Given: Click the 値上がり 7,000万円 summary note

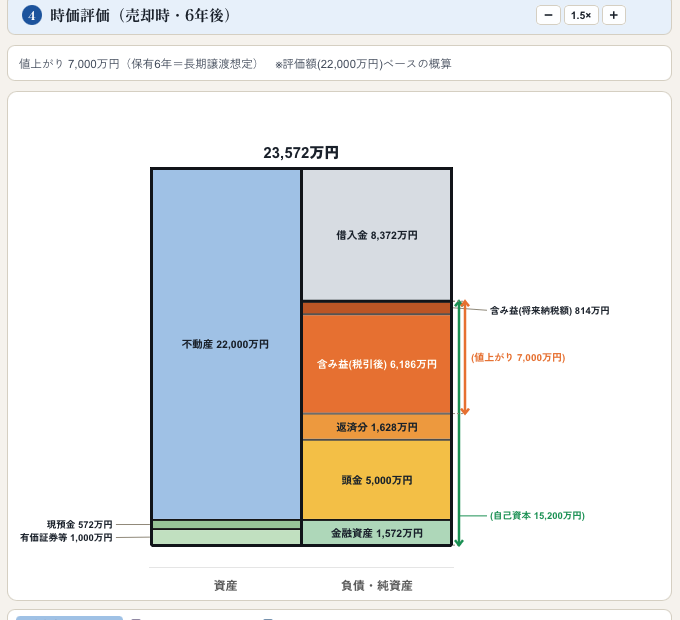Looking at the screenshot, I should pyautogui.click(x=138, y=64).
